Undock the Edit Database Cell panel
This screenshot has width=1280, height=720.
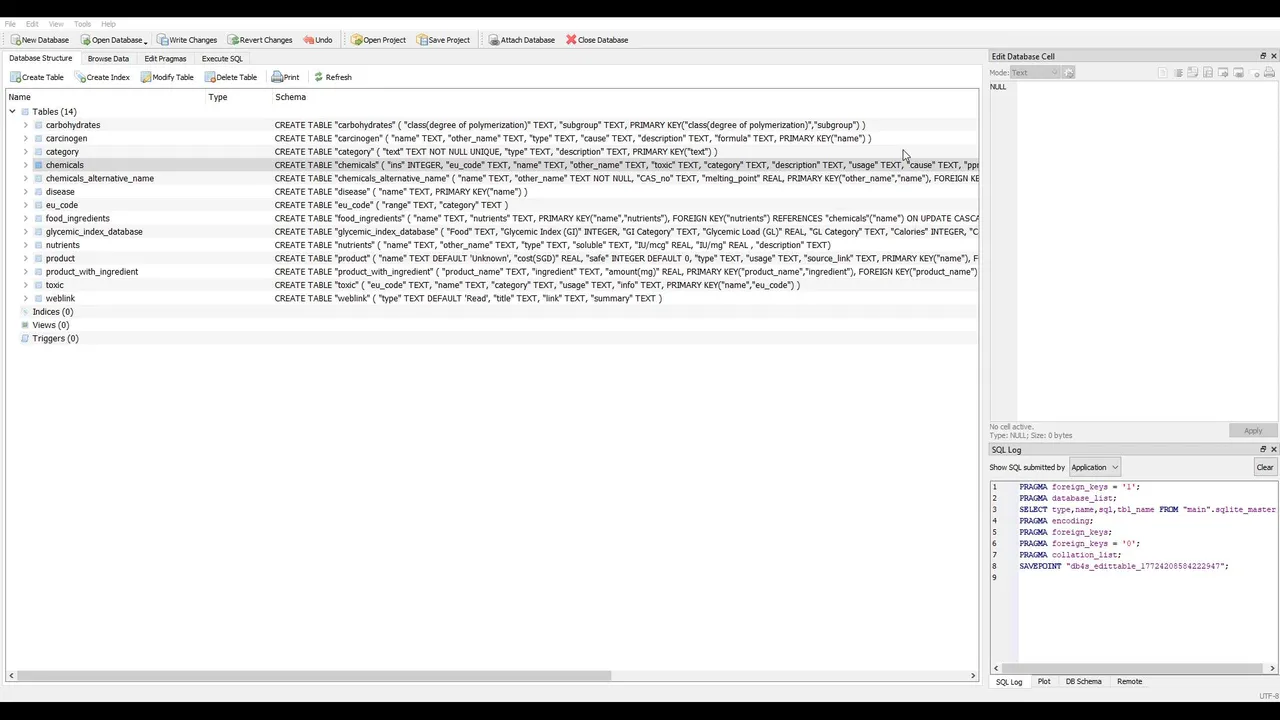pos(1262,56)
